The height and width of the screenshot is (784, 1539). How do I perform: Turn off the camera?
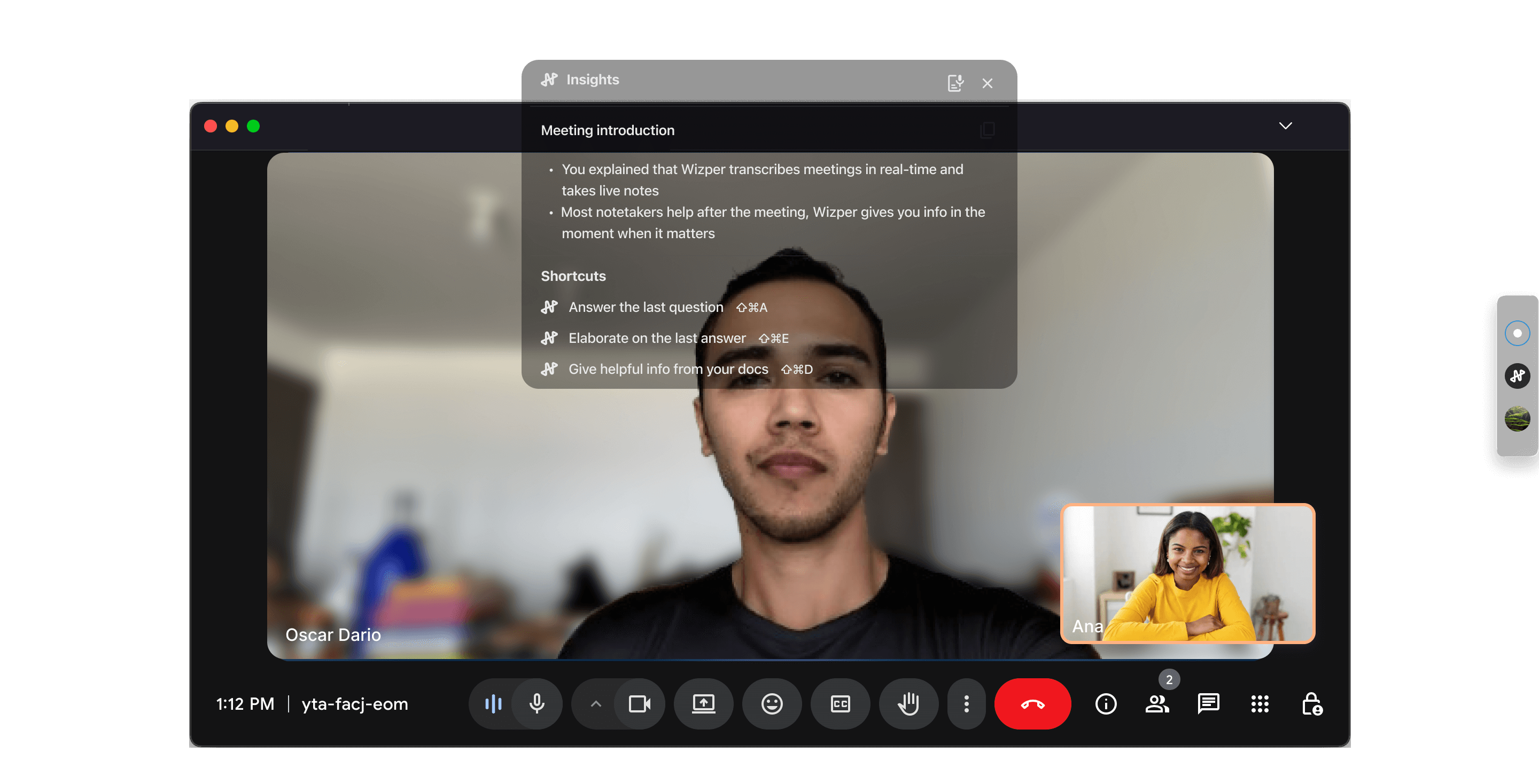click(x=639, y=703)
